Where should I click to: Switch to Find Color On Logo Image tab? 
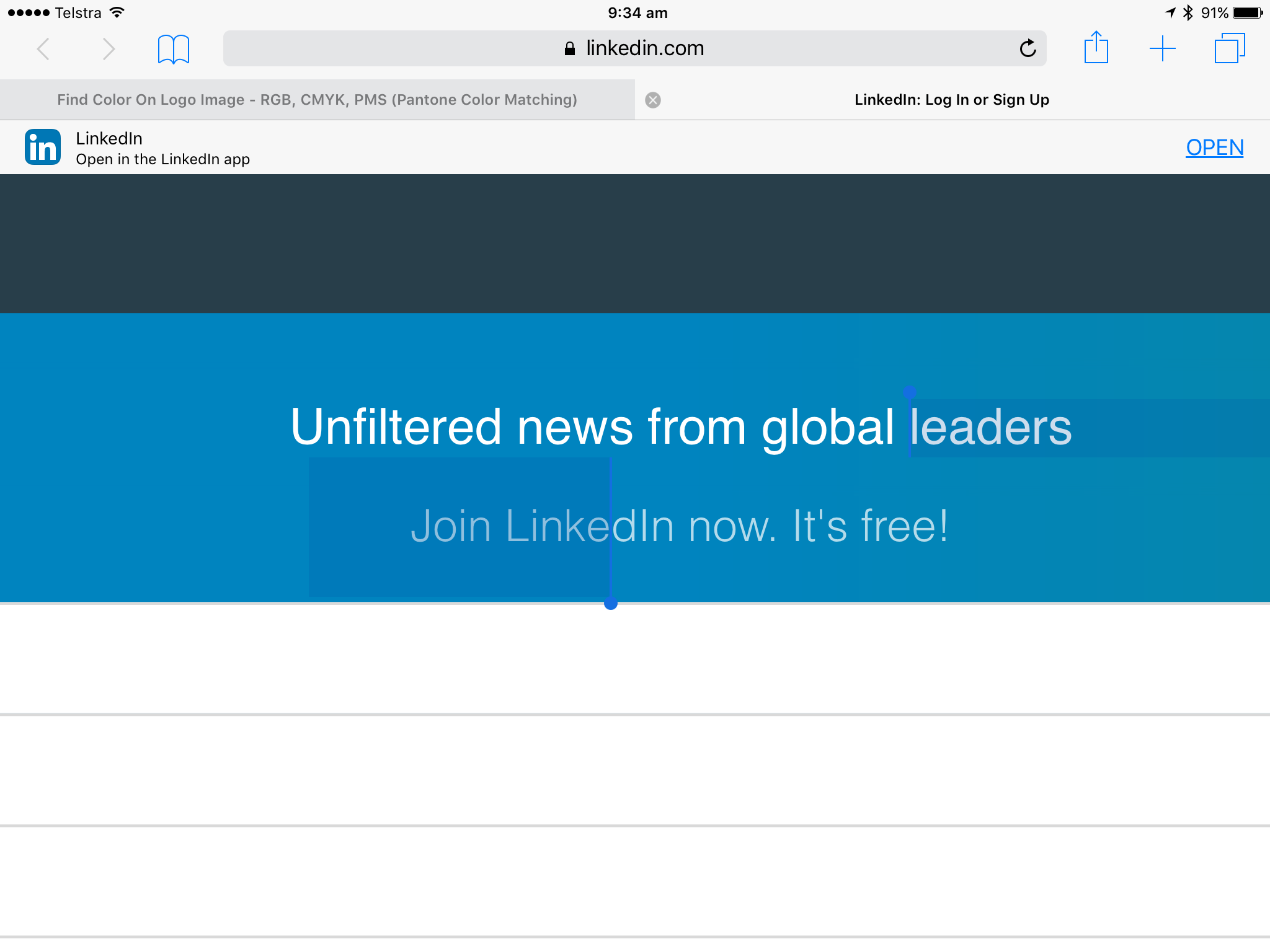[x=317, y=100]
